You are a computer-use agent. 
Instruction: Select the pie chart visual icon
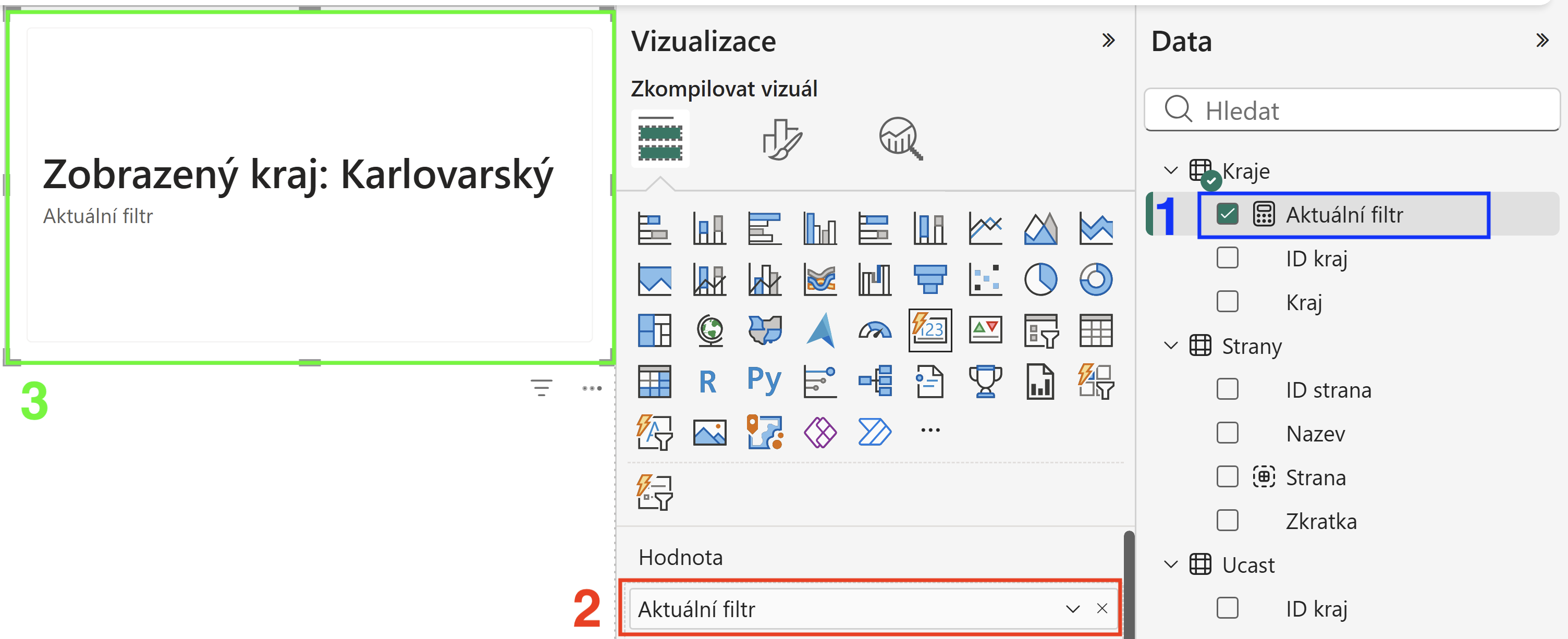[x=1040, y=280]
